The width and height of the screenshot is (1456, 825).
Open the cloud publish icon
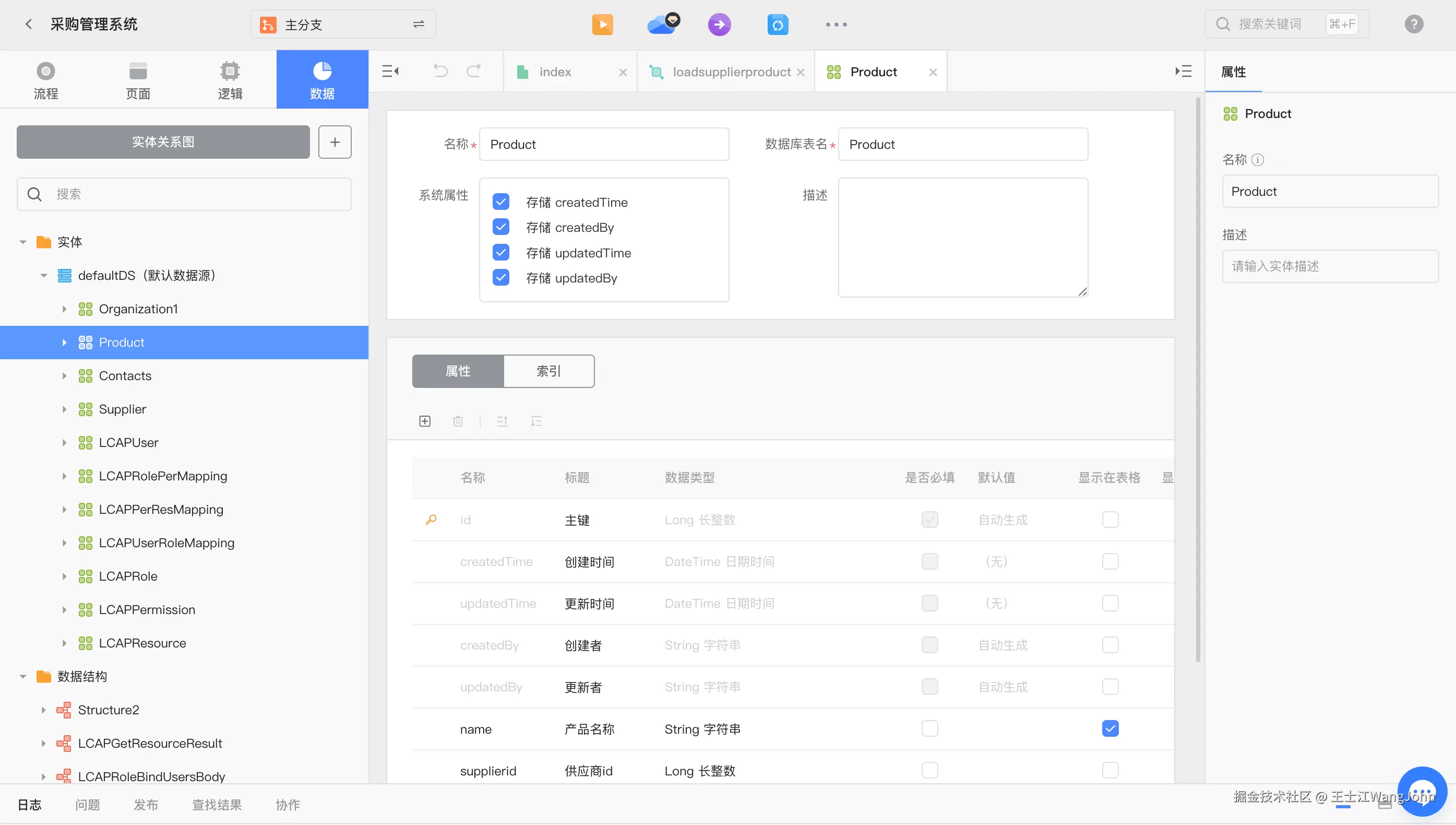661,25
